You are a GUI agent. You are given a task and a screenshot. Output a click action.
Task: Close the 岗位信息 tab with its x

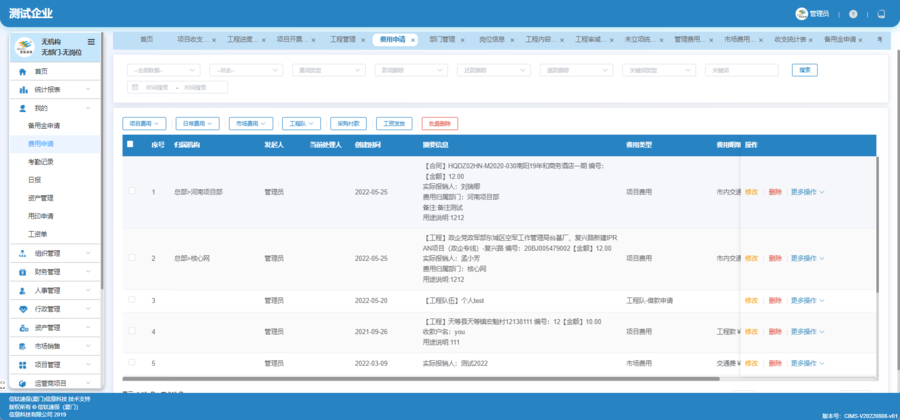tap(512, 40)
